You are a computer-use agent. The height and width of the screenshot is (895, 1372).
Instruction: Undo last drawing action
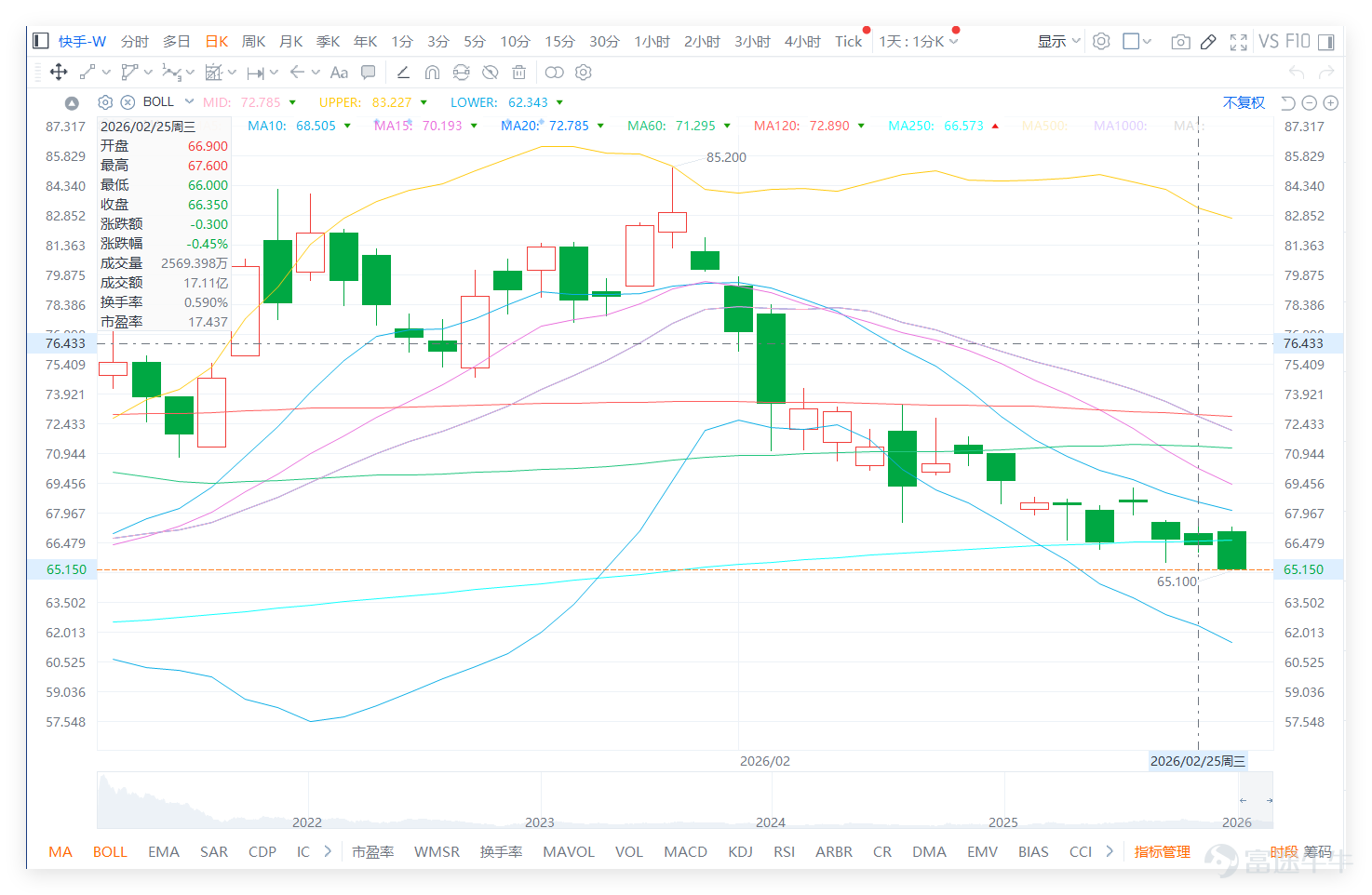pos(1297,72)
